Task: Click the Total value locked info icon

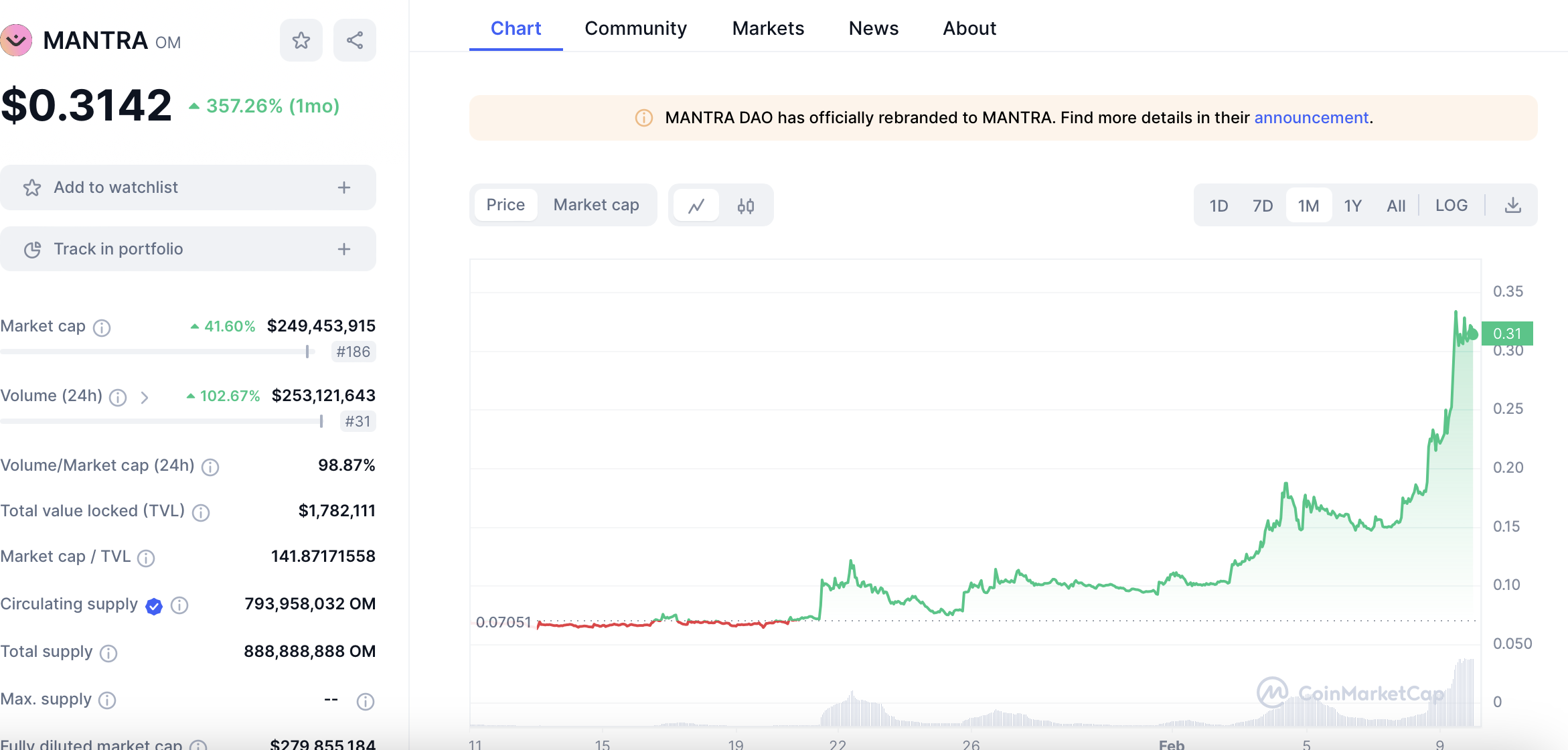Action: (201, 512)
